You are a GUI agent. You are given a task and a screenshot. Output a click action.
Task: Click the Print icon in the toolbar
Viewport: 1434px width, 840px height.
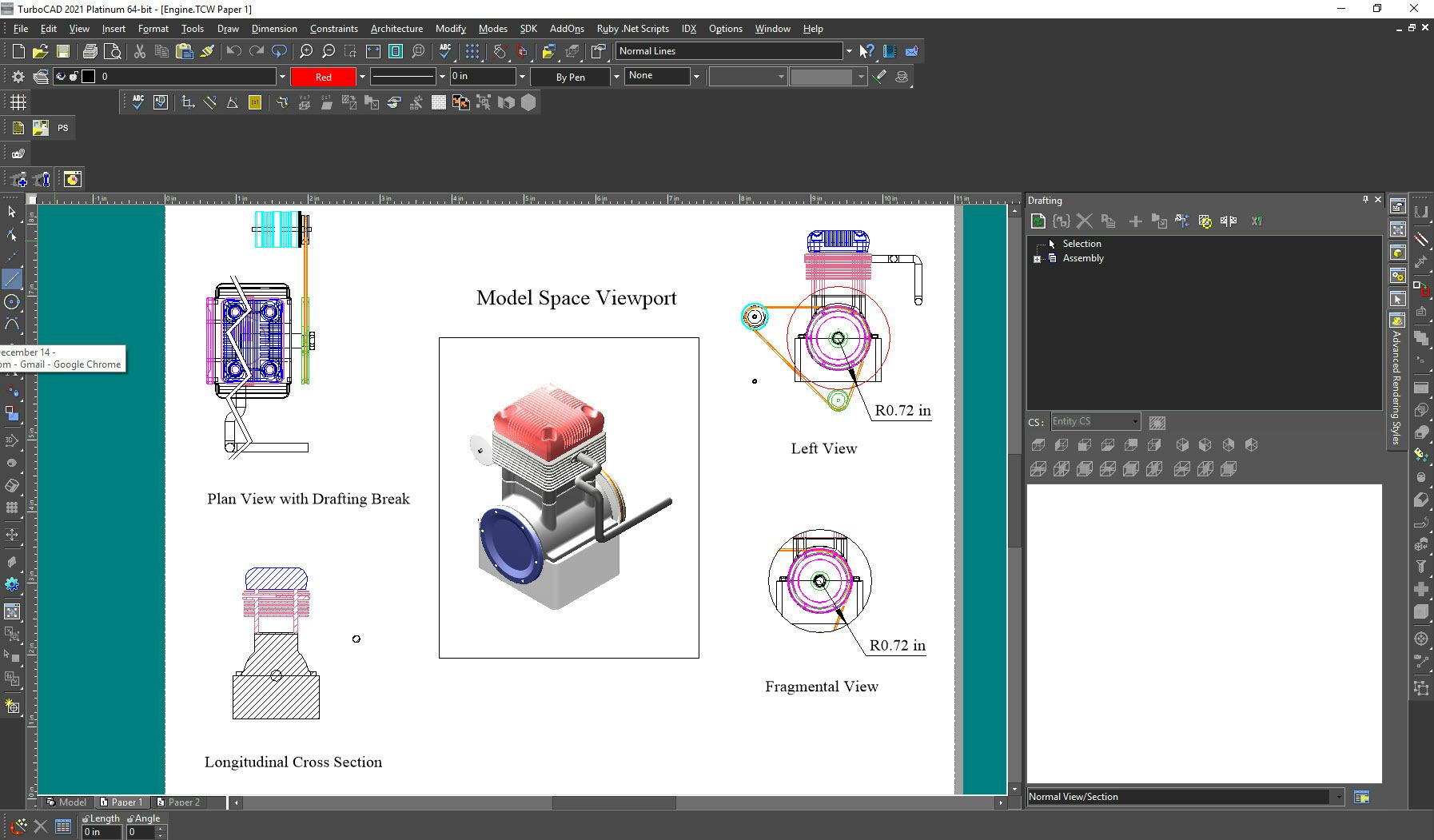point(90,51)
